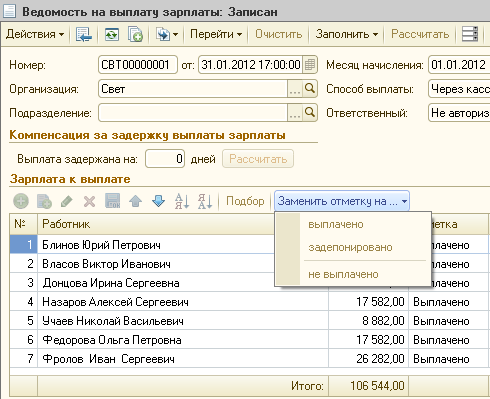Choose задепонировано in the popup menu

point(350,247)
